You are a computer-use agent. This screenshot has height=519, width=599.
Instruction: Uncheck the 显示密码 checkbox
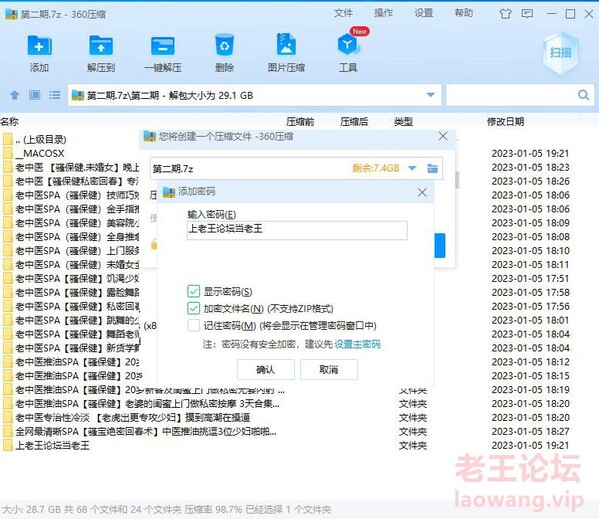pyautogui.click(x=193, y=291)
